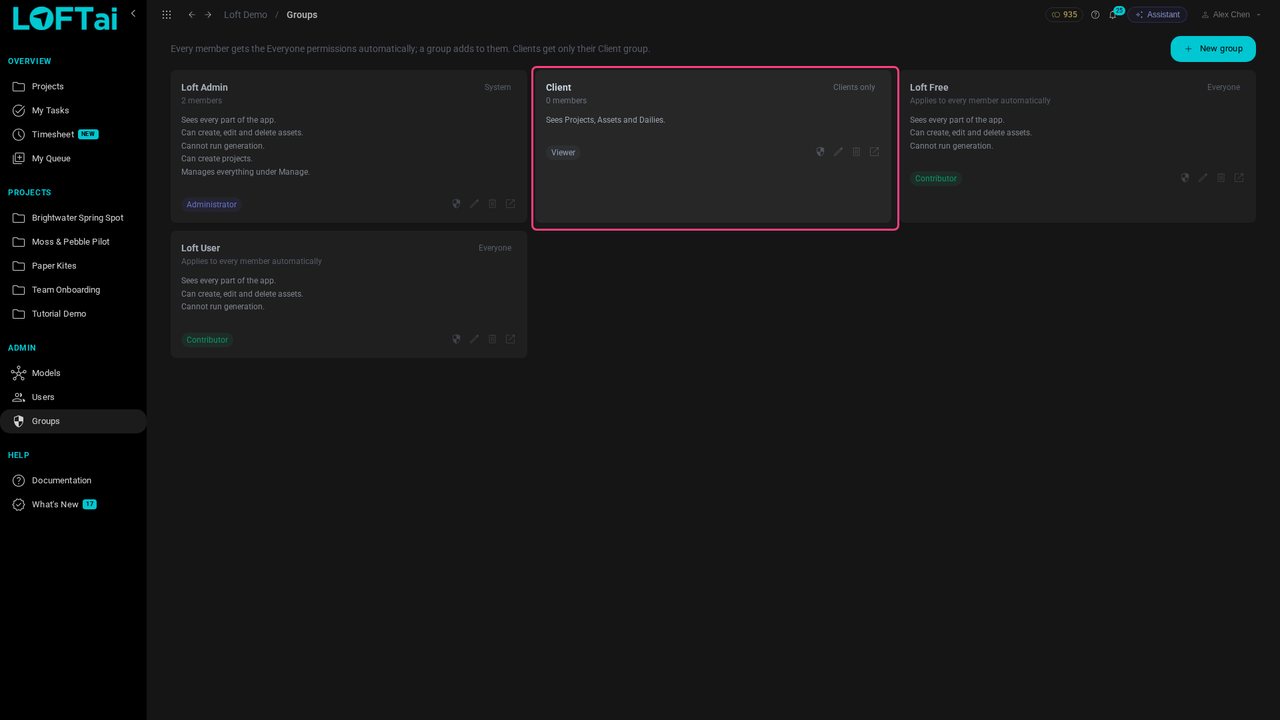Open Timesheet in the sidebar
This screenshot has width=1280, height=720.
[x=73, y=135]
